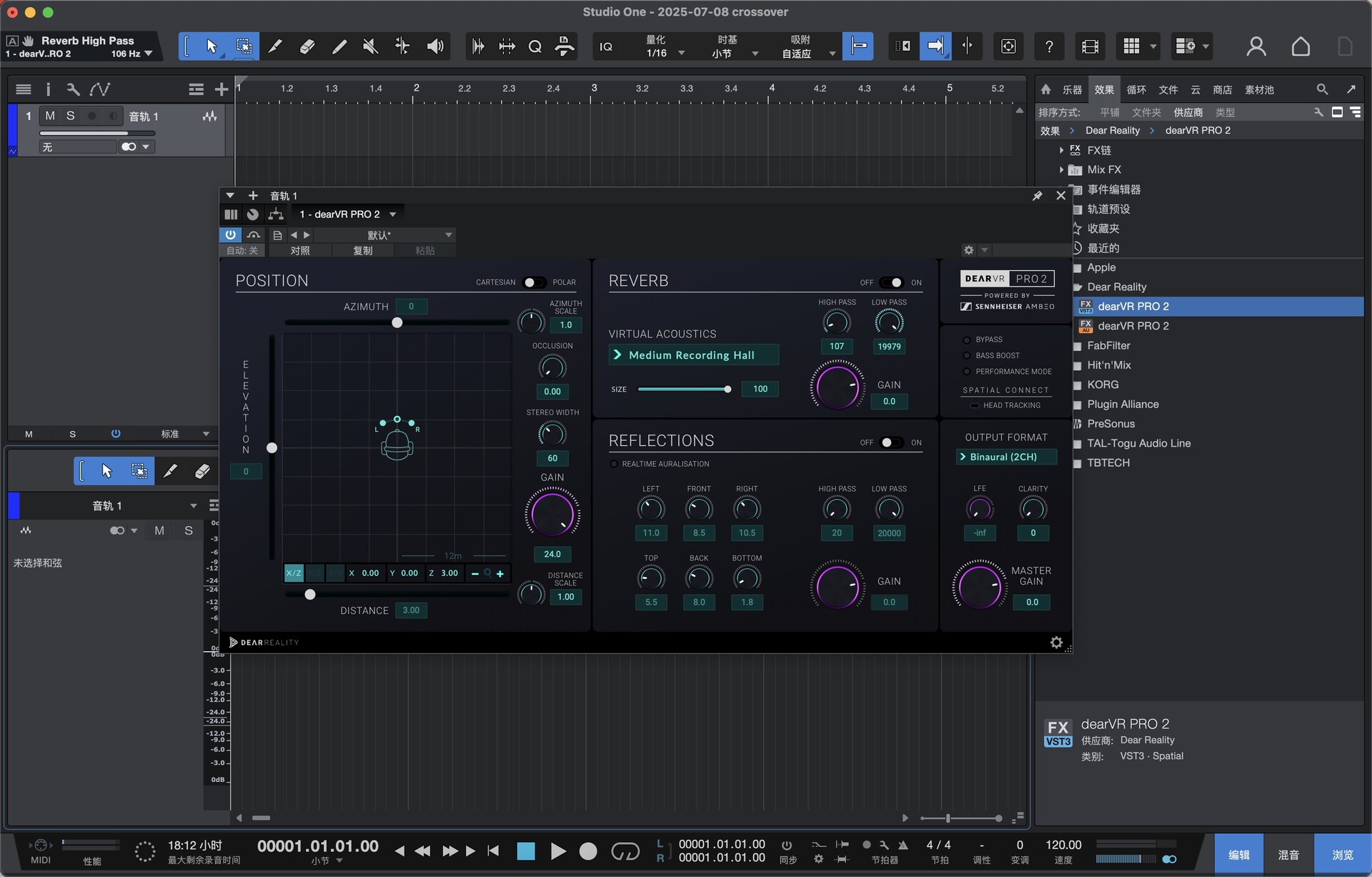The height and width of the screenshot is (877, 1372).
Task: Start recording with the record button
Action: tap(588, 851)
